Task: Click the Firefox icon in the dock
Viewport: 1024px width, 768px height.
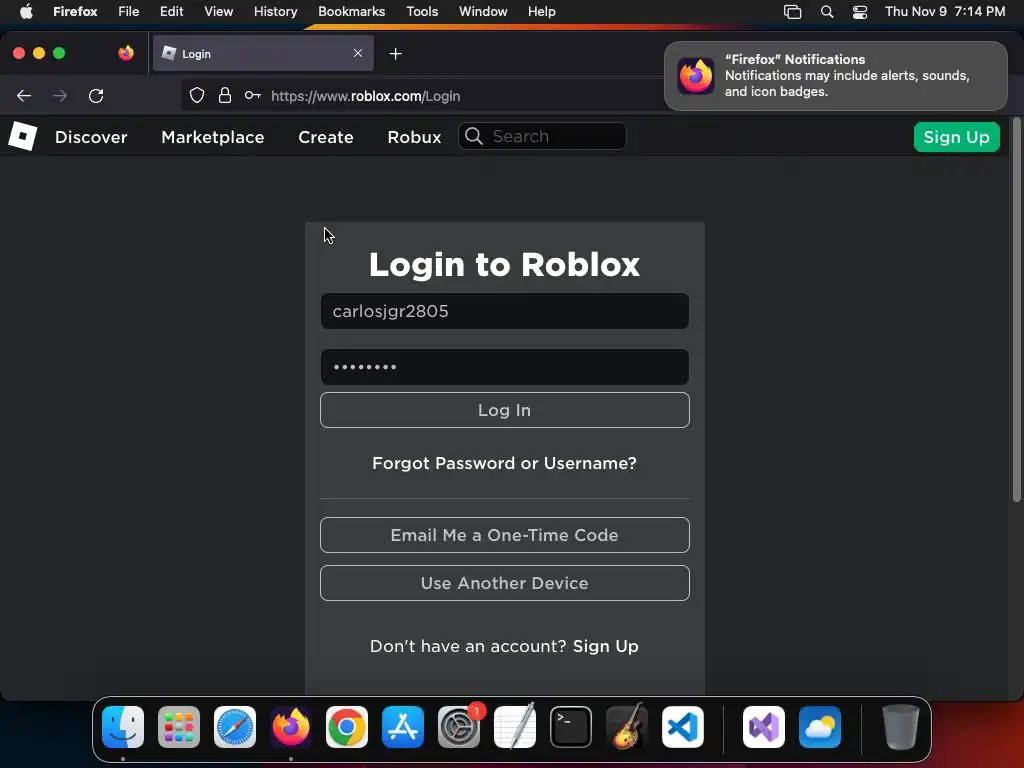Action: coord(291,727)
